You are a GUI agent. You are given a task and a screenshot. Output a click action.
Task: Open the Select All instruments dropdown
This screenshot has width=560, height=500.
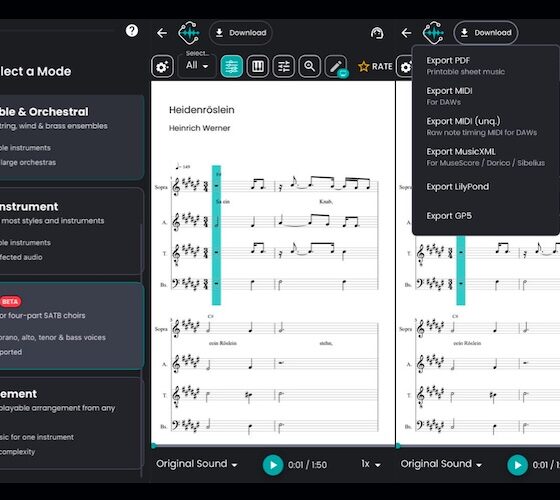click(197, 66)
